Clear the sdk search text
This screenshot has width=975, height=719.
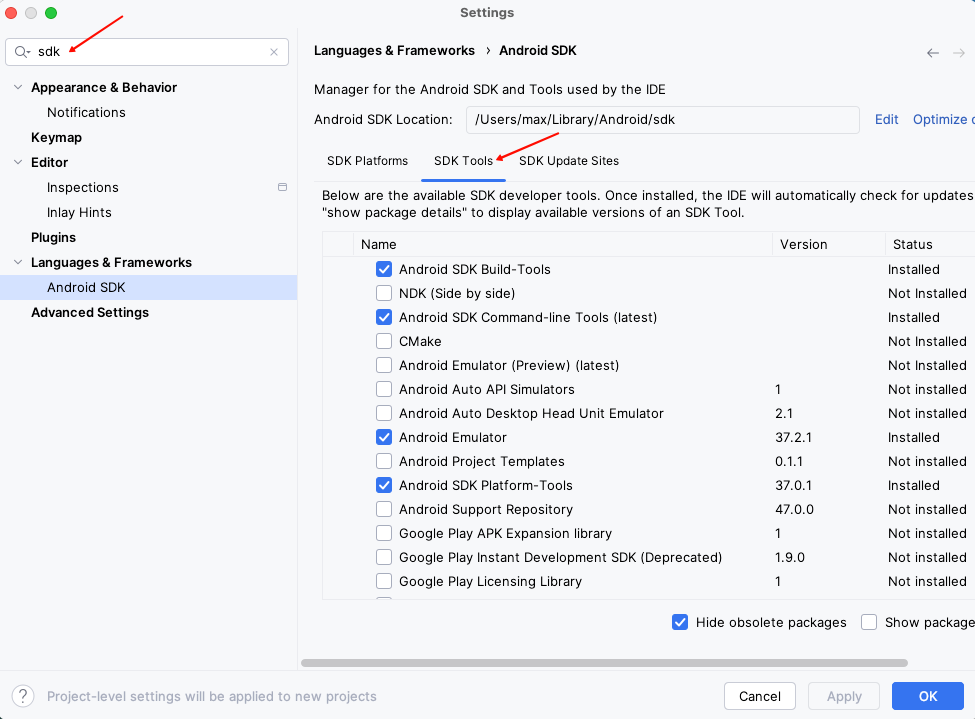274,52
